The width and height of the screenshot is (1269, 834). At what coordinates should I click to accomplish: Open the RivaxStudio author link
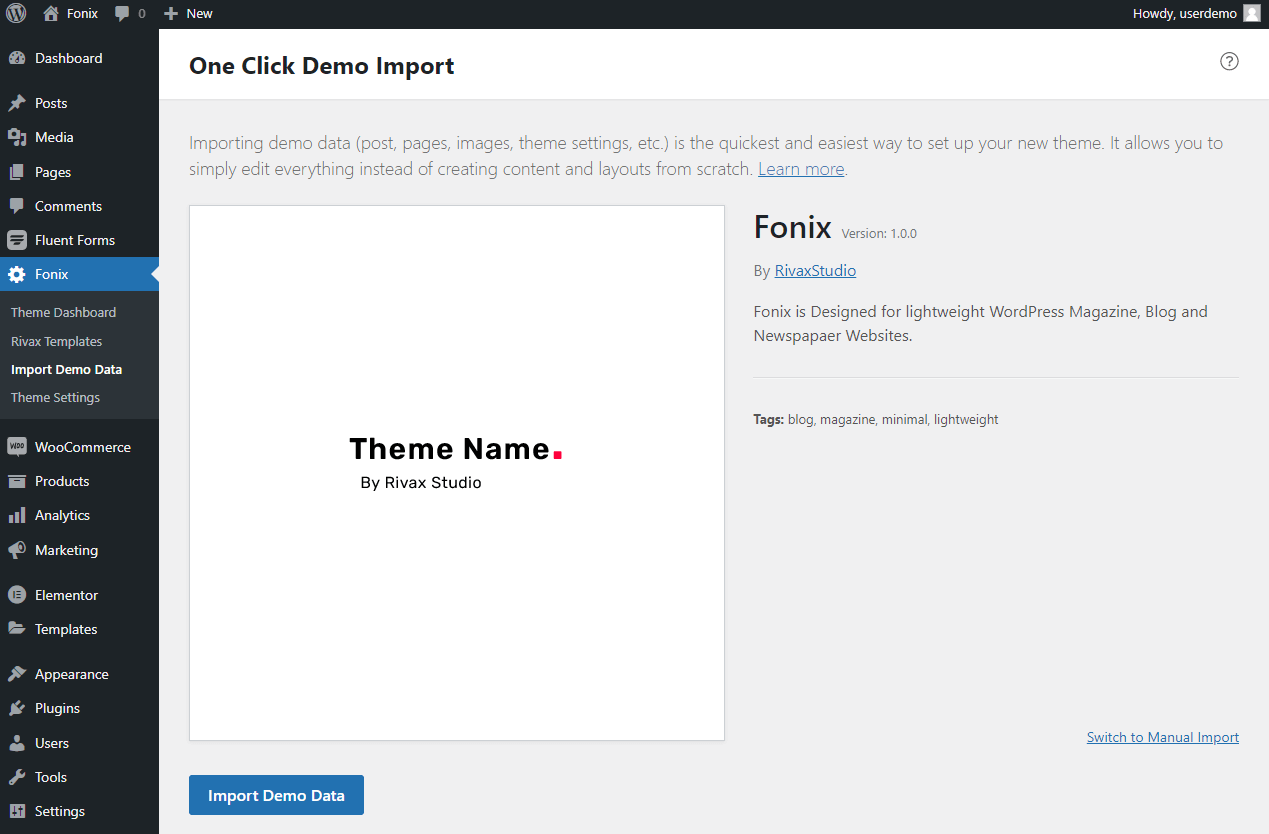[815, 270]
